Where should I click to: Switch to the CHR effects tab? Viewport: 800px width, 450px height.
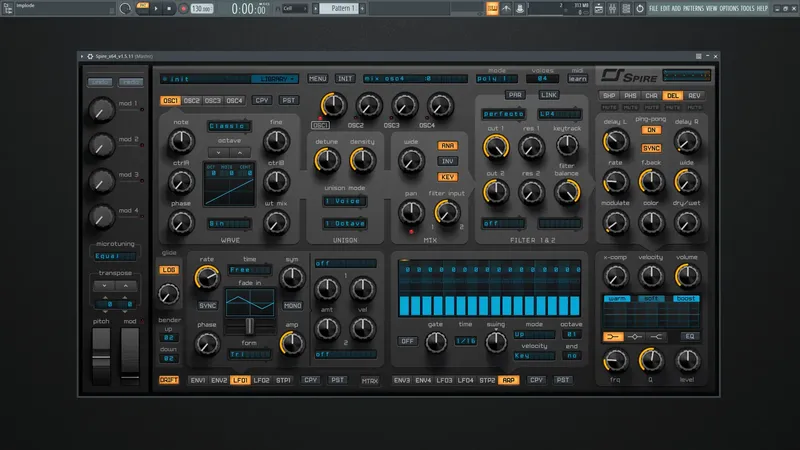coord(652,96)
